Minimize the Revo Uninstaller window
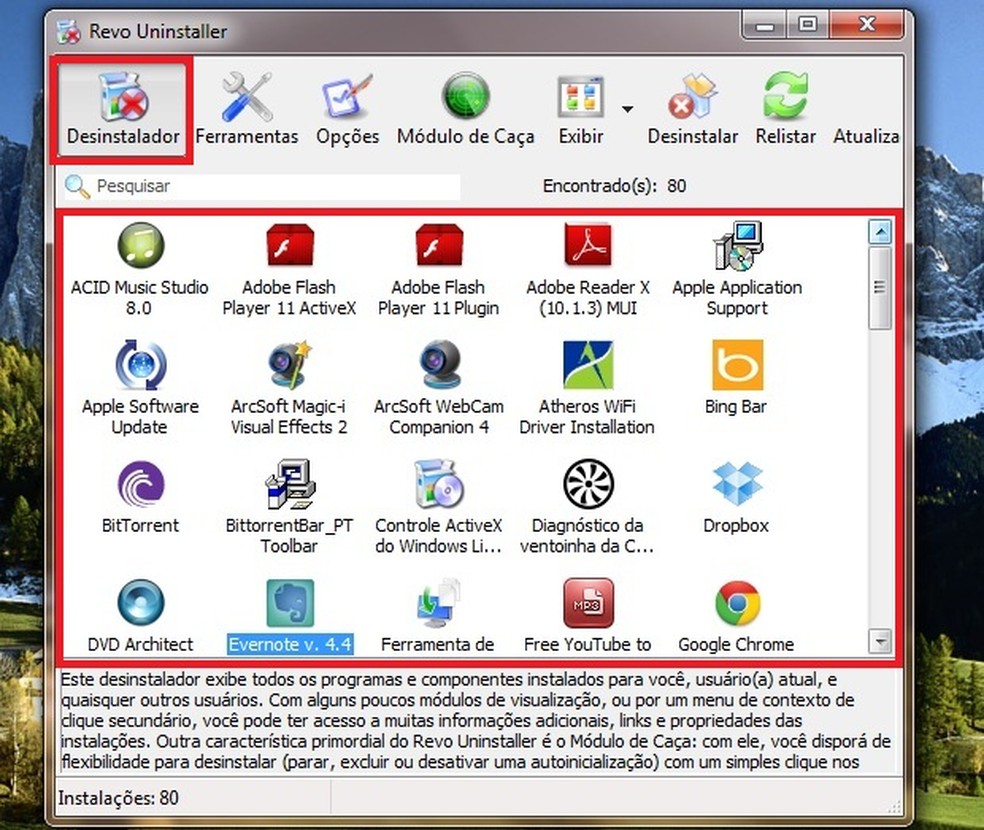 [764, 25]
